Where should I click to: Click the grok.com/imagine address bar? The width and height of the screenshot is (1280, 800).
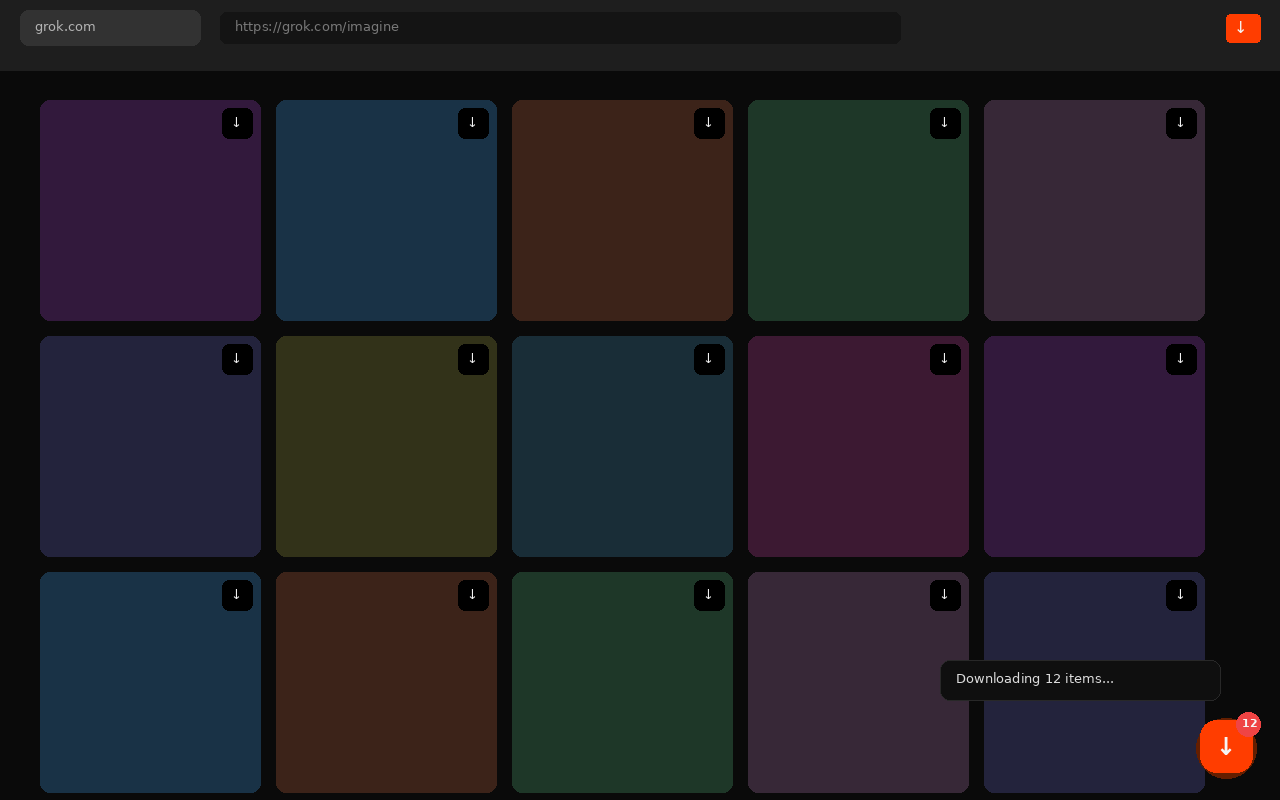coord(560,28)
